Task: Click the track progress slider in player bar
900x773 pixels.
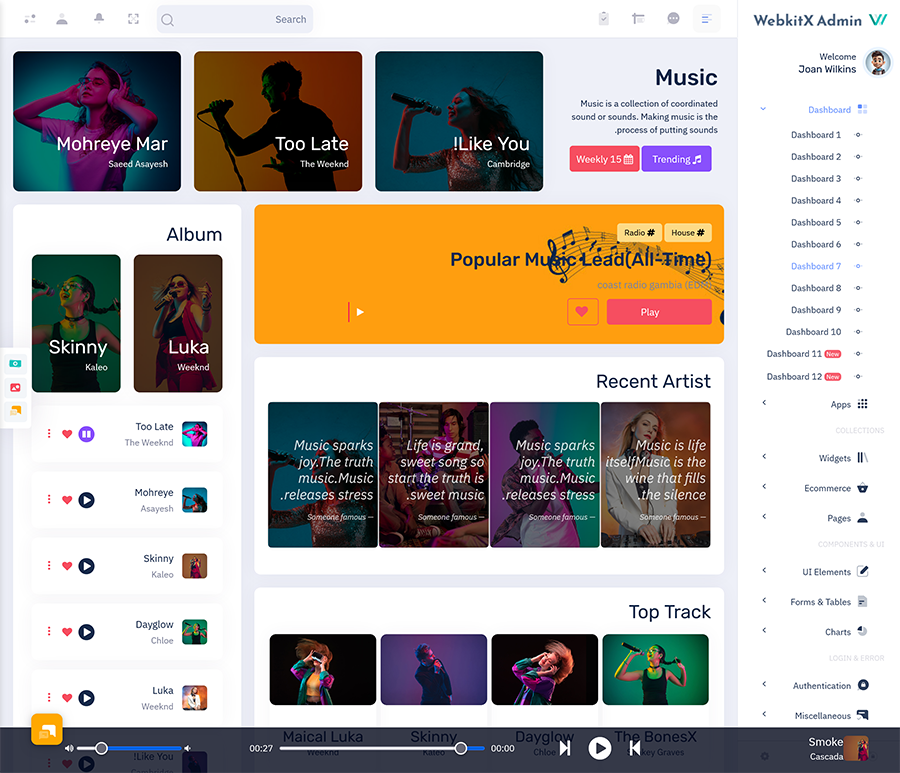Action: pyautogui.click(x=382, y=748)
